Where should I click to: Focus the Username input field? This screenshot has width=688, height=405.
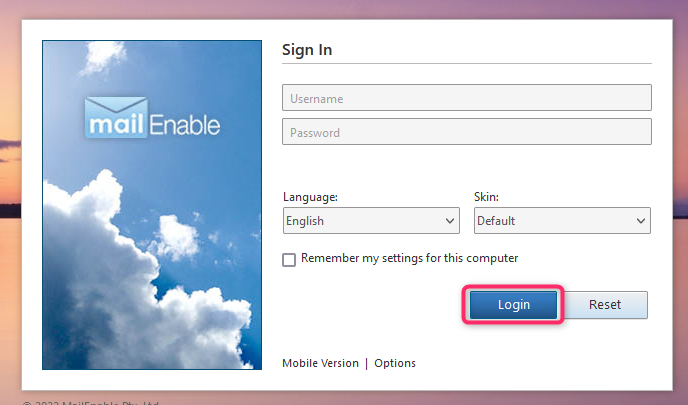click(x=467, y=98)
